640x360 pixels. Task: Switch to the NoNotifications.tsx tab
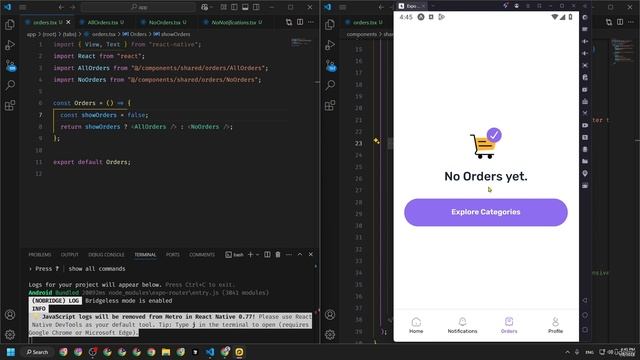point(234,22)
